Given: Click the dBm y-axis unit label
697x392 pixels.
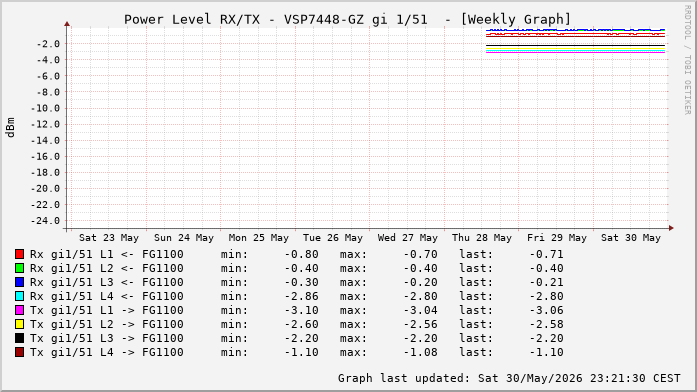Looking at the screenshot, I should 11,127.
